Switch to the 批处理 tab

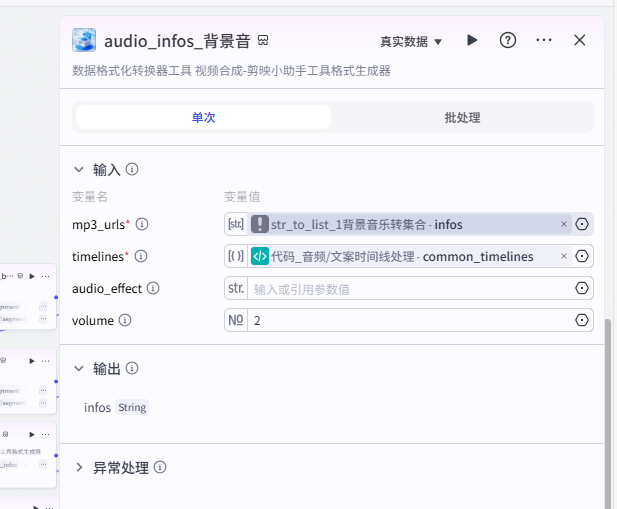(462, 117)
